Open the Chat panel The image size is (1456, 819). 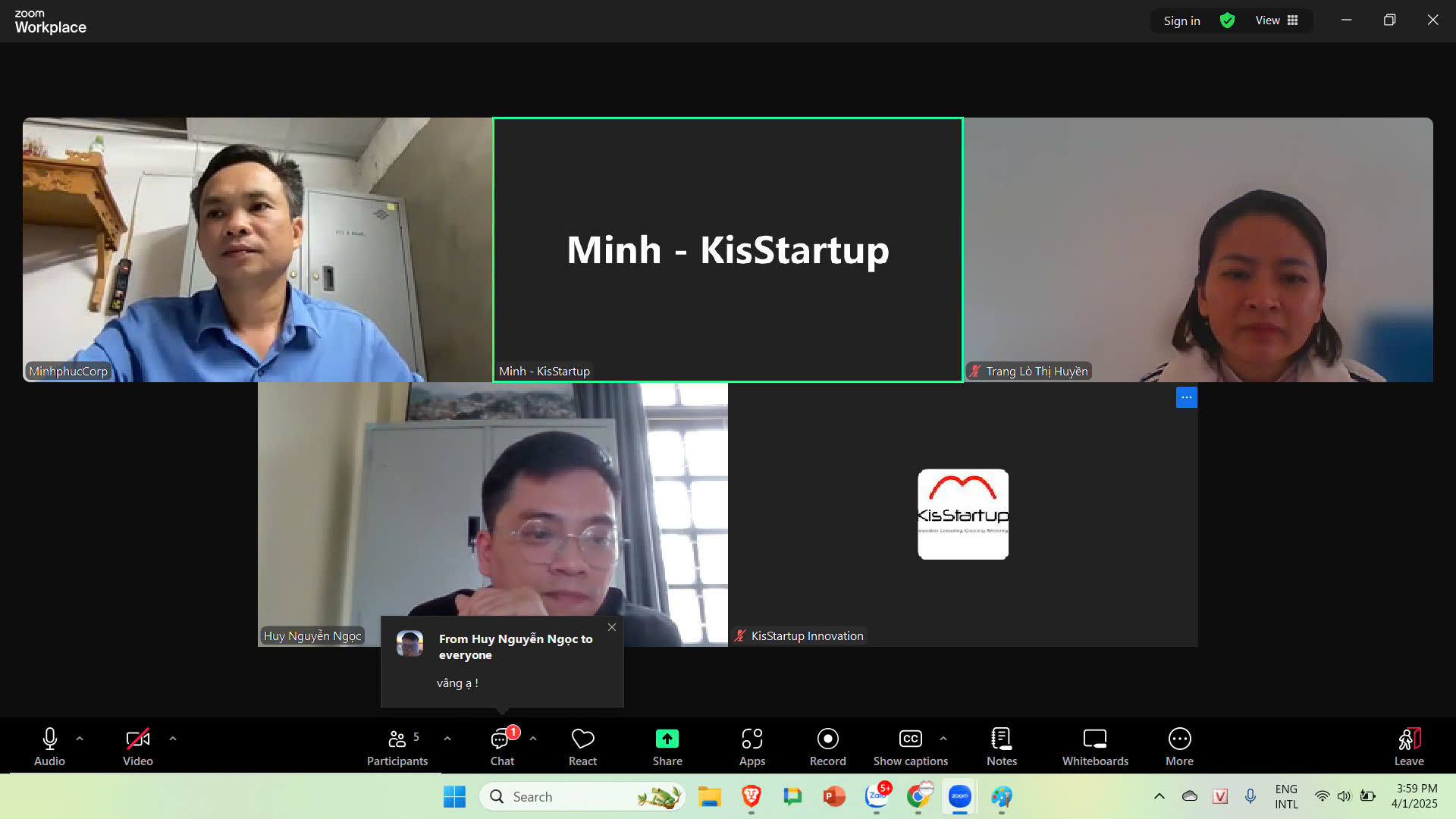[x=502, y=747]
